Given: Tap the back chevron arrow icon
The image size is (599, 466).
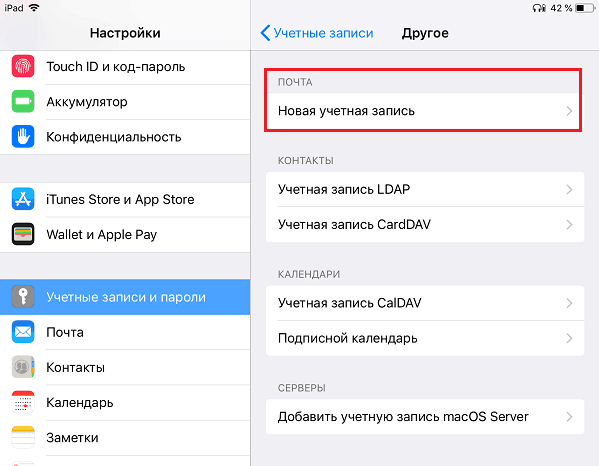Looking at the screenshot, I should pyautogui.click(x=265, y=33).
